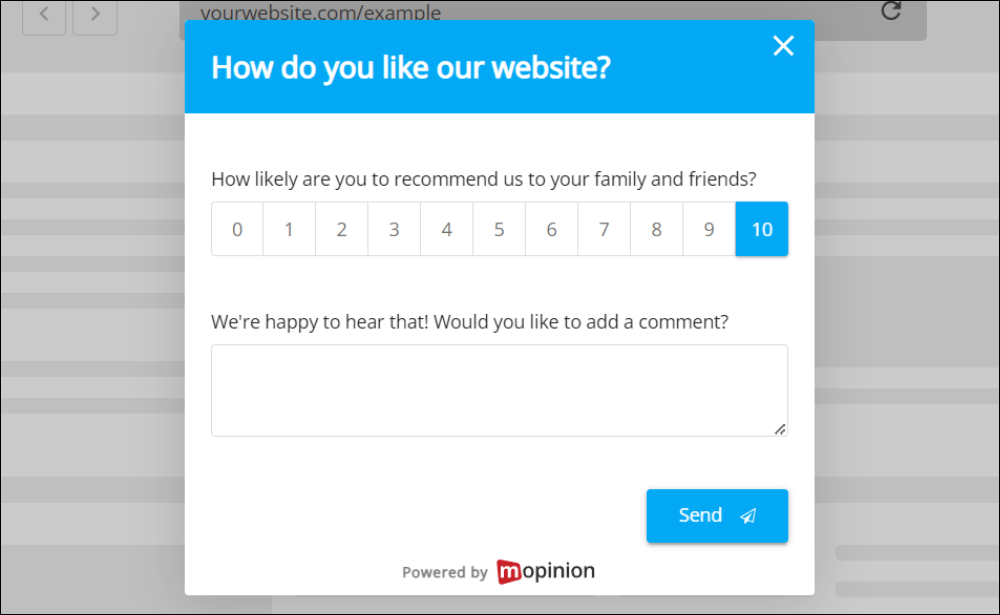Pick score 3 on the scale

(x=394, y=229)
